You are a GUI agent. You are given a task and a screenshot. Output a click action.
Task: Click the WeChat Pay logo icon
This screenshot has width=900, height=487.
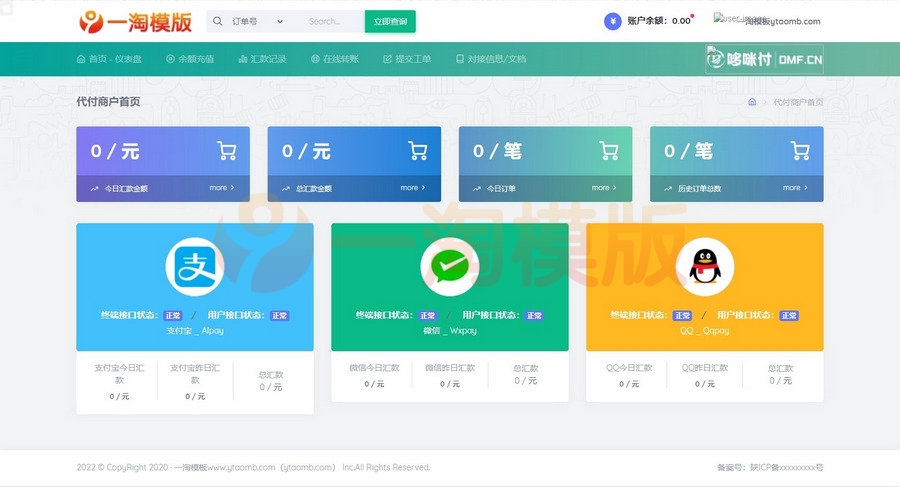pyautogui.click(x=449, y=266)
